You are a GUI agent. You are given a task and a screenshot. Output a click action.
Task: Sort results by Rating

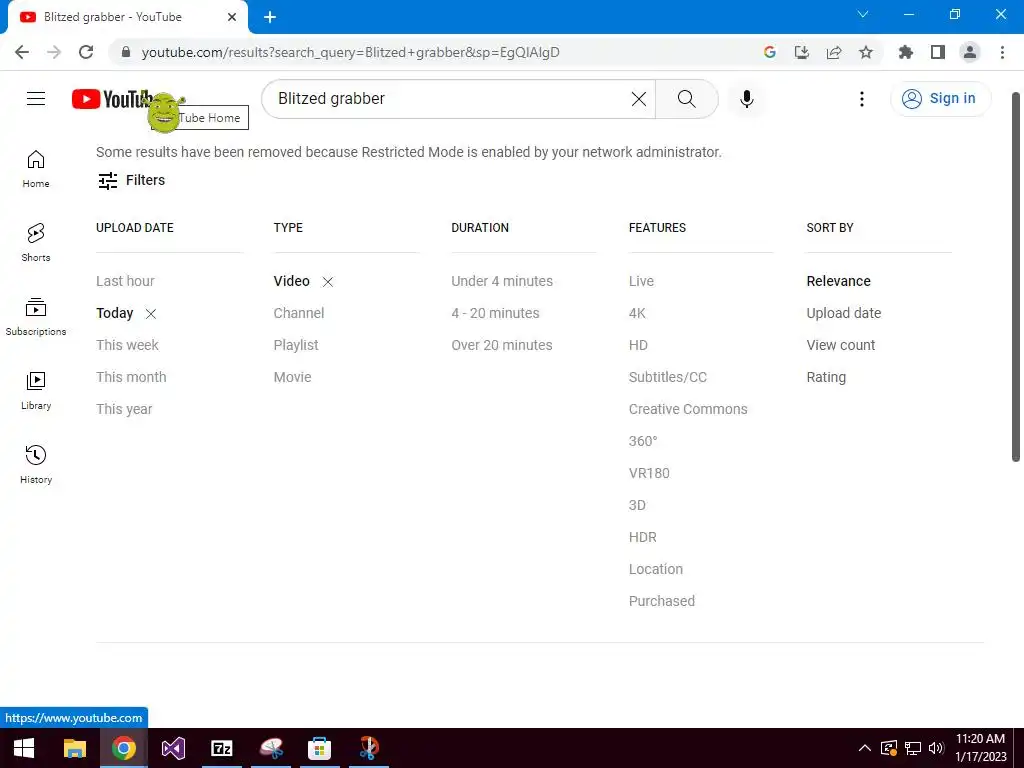[826, 377]
